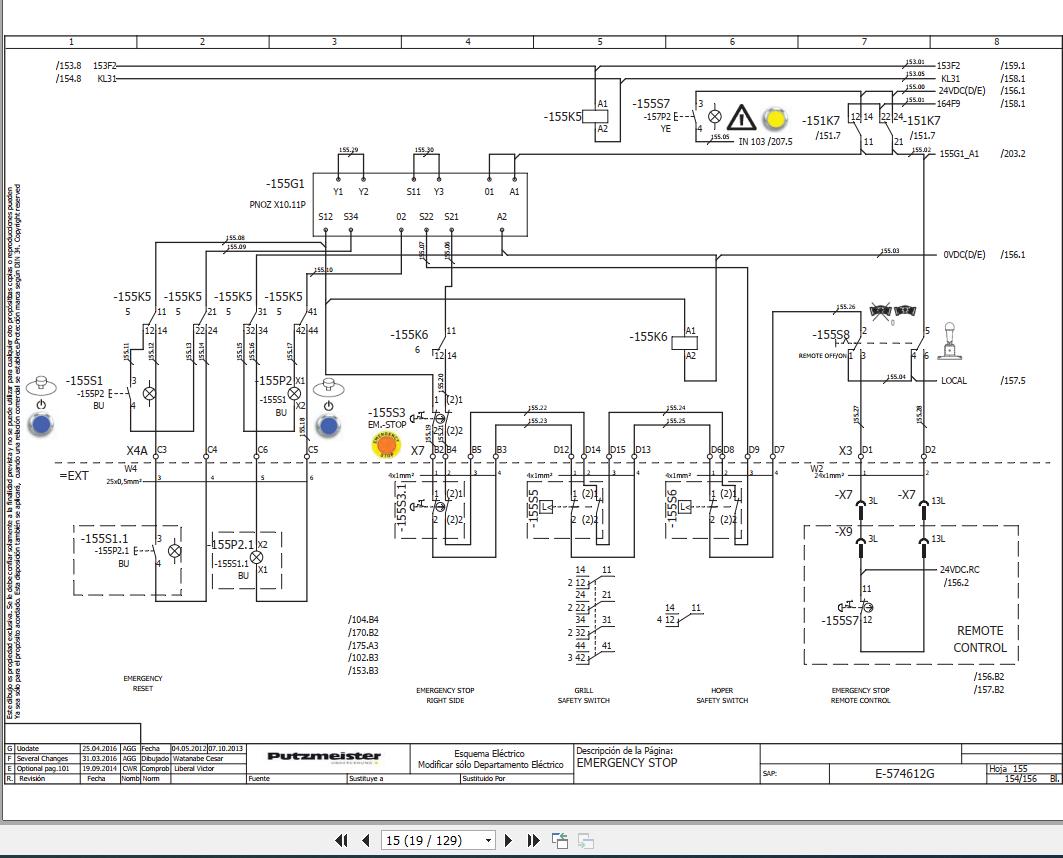Viewport: 1063px width, 858px height.
Task: Click the blue -155P2 illuminated button symbol
Action: pos(330,425)
